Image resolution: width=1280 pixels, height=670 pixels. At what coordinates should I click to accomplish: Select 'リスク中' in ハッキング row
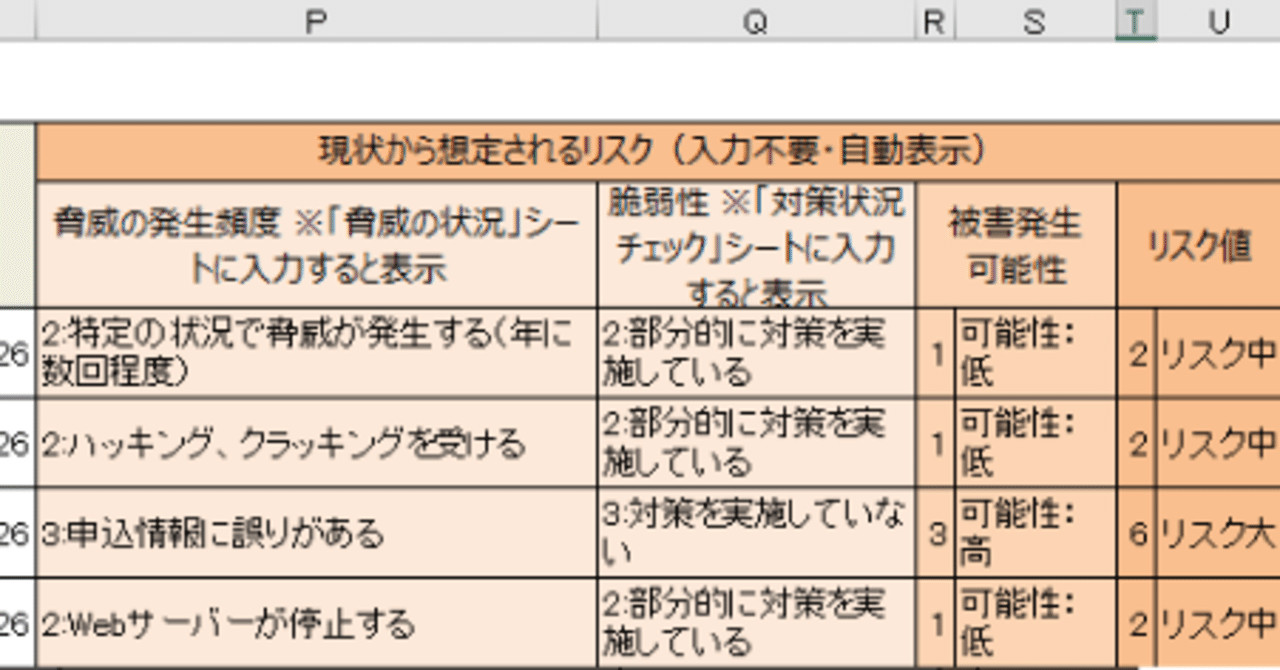[1218, 443]
